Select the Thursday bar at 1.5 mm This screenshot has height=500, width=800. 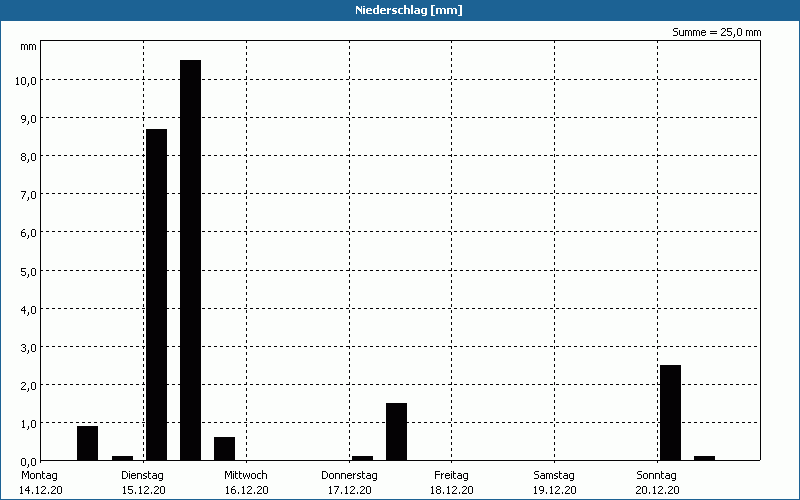coord(396,432)
